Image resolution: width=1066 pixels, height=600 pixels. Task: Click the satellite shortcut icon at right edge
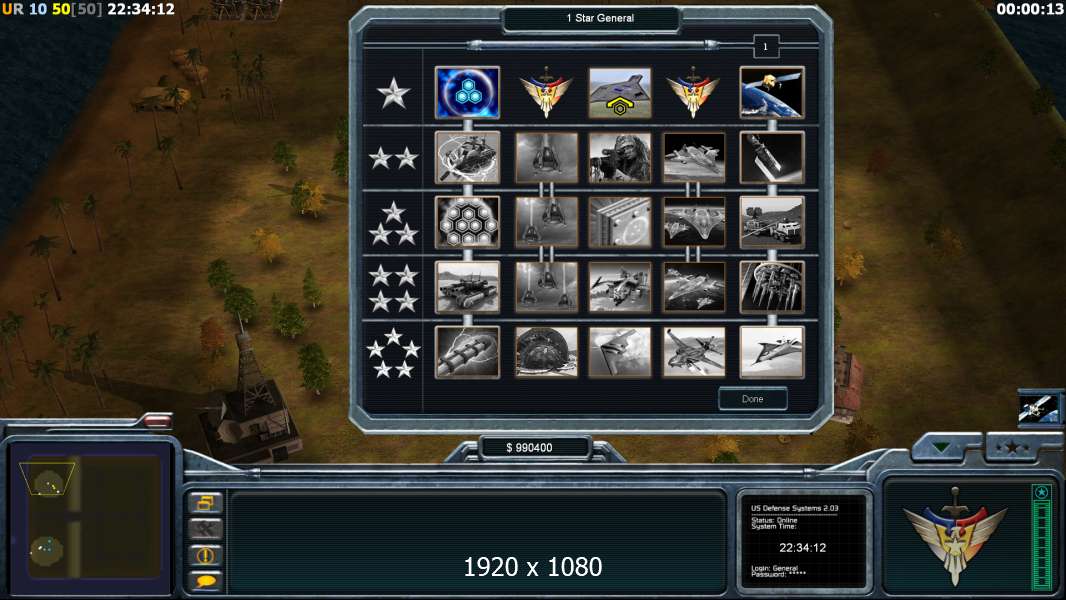[1039, 409]
